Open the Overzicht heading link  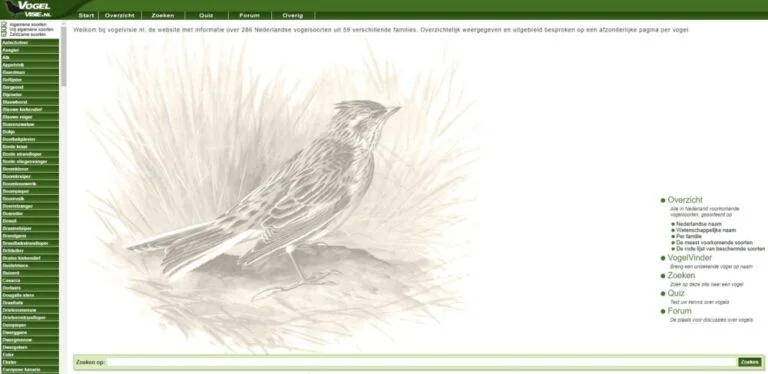[685, 200]
